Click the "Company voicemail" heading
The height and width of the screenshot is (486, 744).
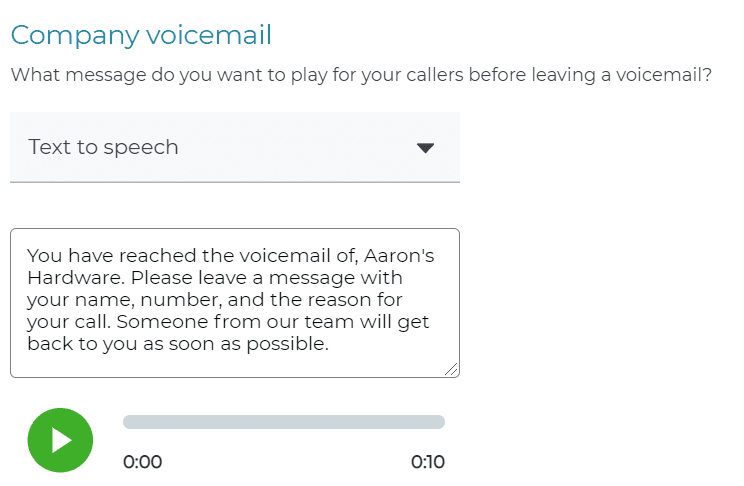tap(141, 35)
